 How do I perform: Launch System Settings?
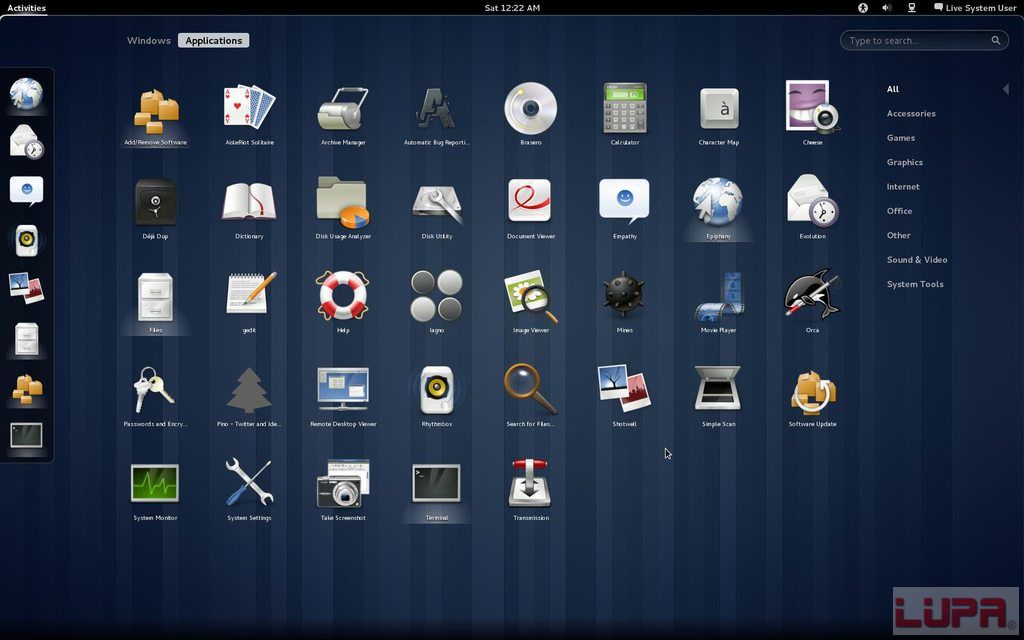coord(249,490)
